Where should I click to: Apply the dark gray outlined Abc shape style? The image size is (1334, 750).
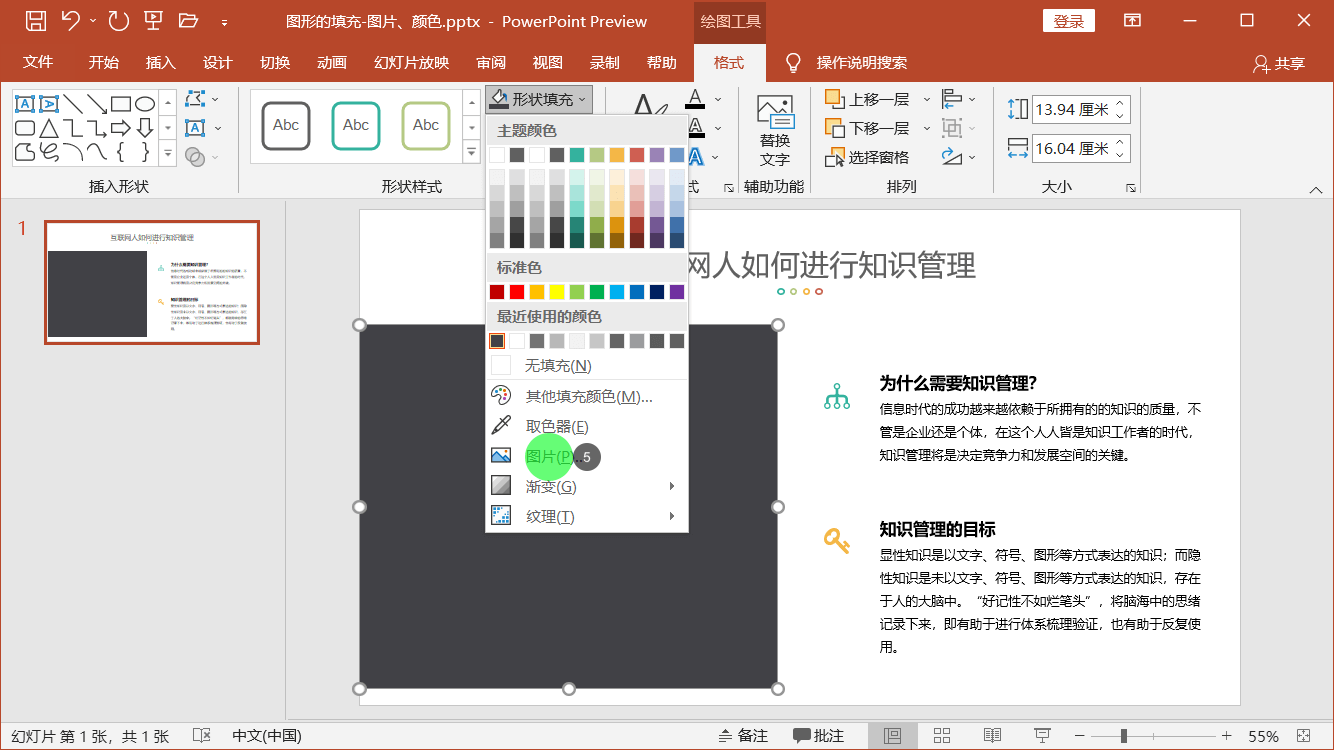pyautogui.click(x=286, y=126)
